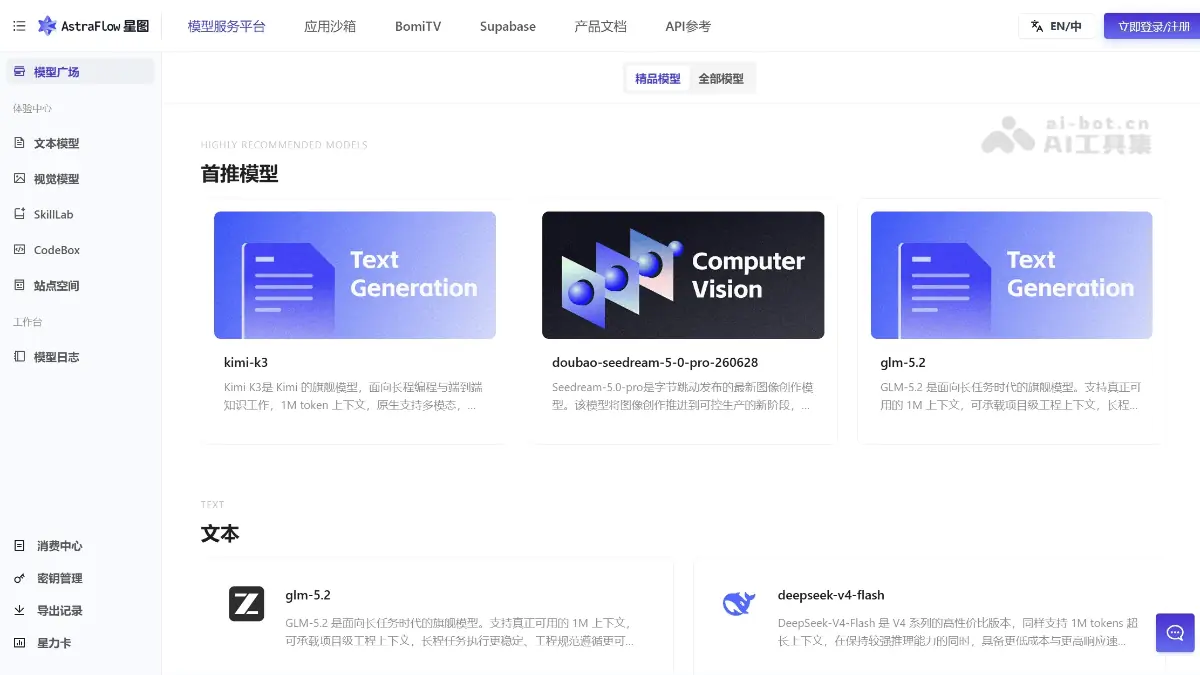Click the kimi-k3 Text Generation banner

pos(355,275)
